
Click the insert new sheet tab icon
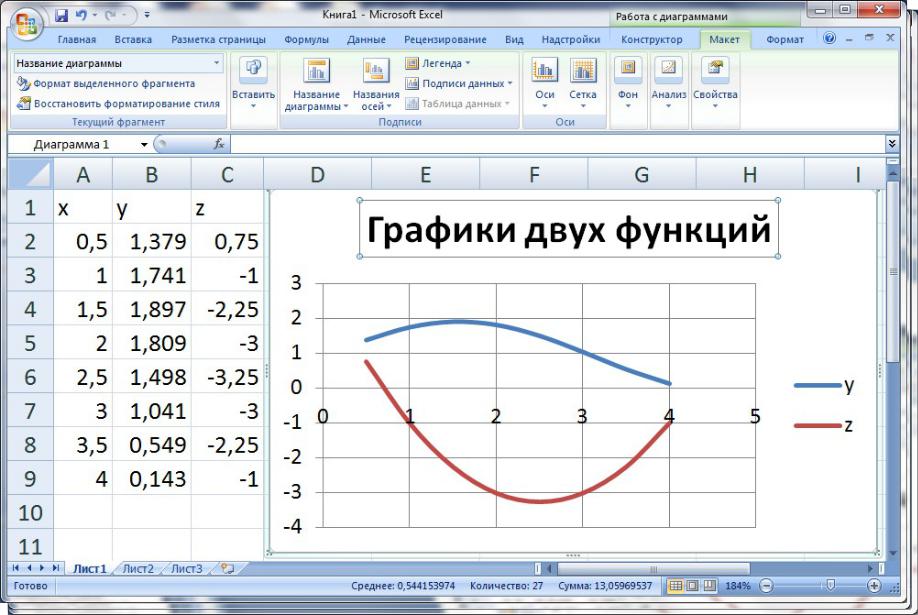pos(228,568)
